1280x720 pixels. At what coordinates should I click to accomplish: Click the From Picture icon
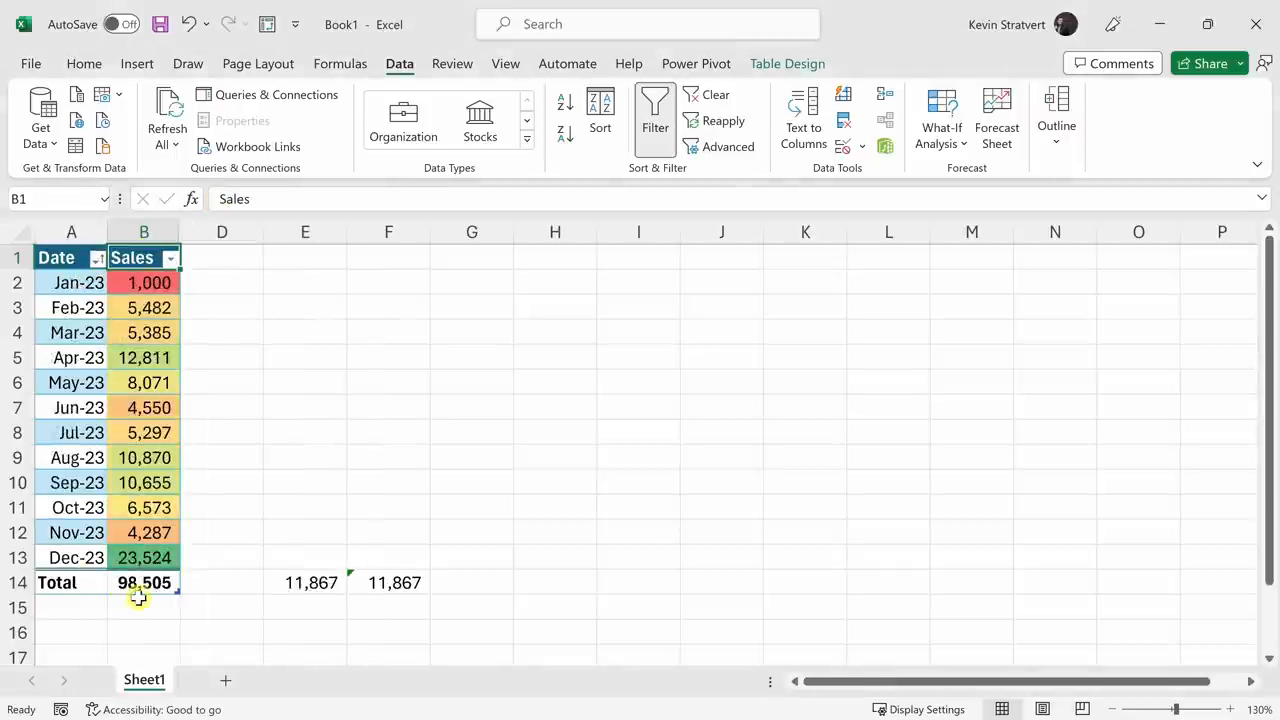click(x=102, y=95)
